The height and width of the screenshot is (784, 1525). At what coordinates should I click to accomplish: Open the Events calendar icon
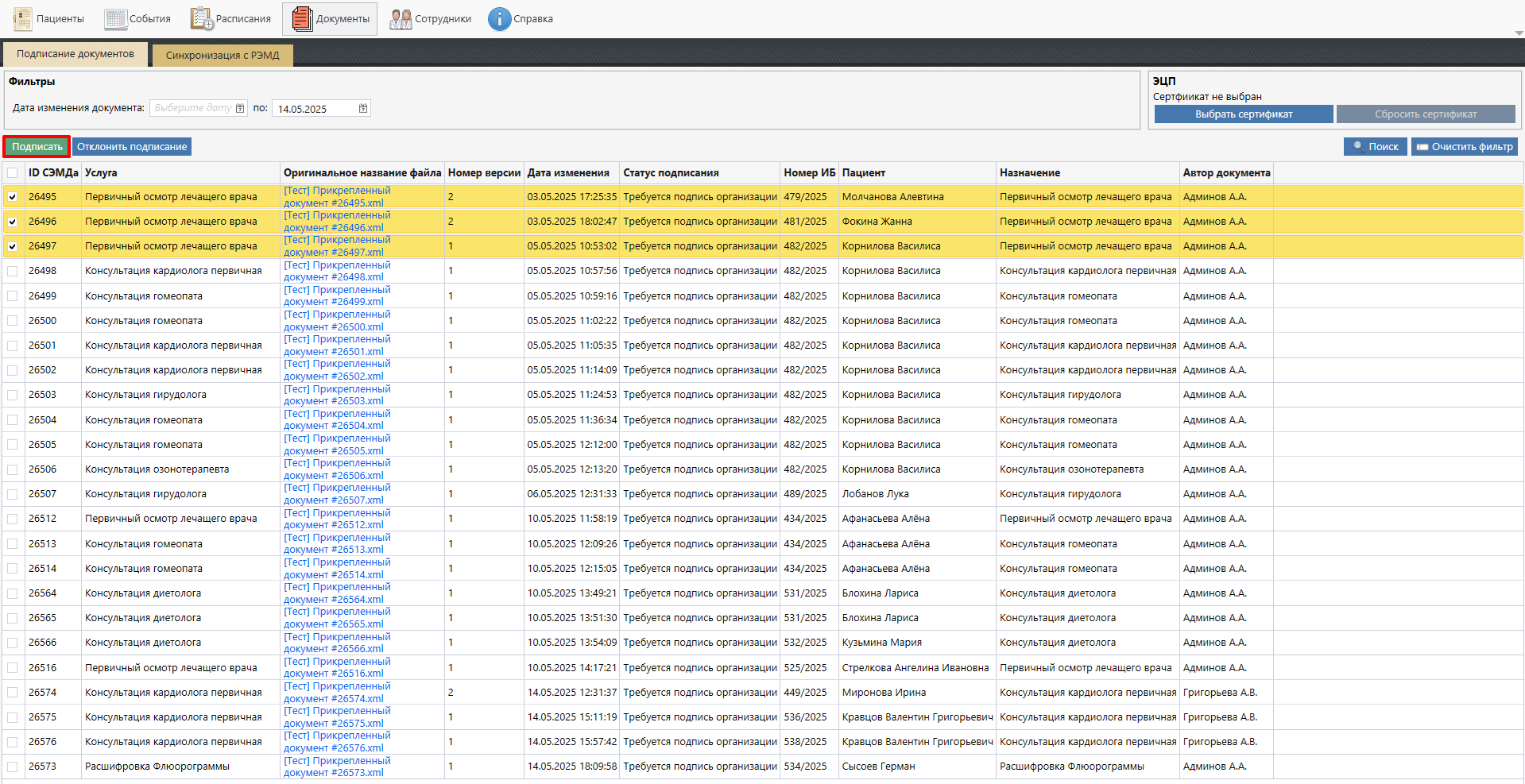tap(116, 19)
